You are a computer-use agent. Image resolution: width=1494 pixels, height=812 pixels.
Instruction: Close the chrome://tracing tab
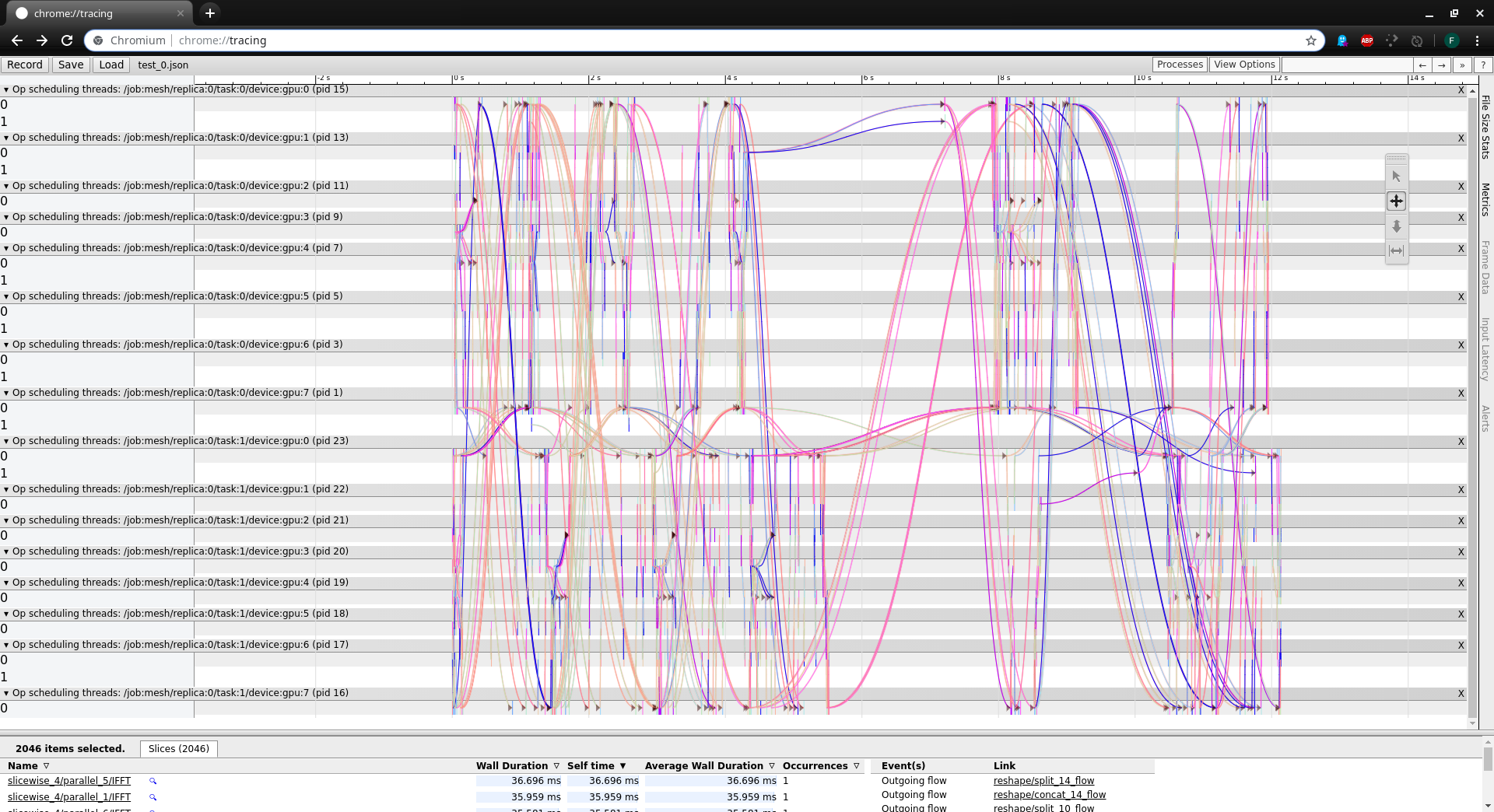tap(181, 13)
